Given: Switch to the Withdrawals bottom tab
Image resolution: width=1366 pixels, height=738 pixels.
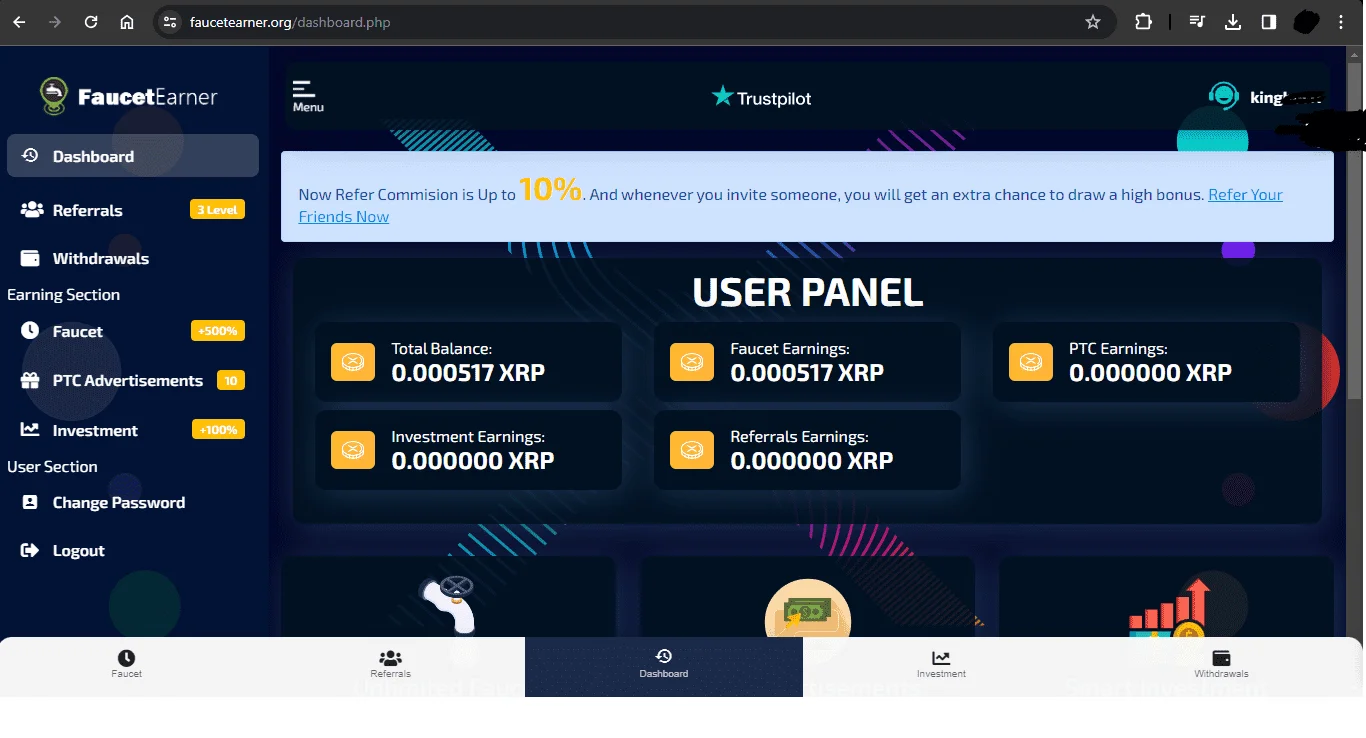Looking at the screenshot, I should 1221,666.
